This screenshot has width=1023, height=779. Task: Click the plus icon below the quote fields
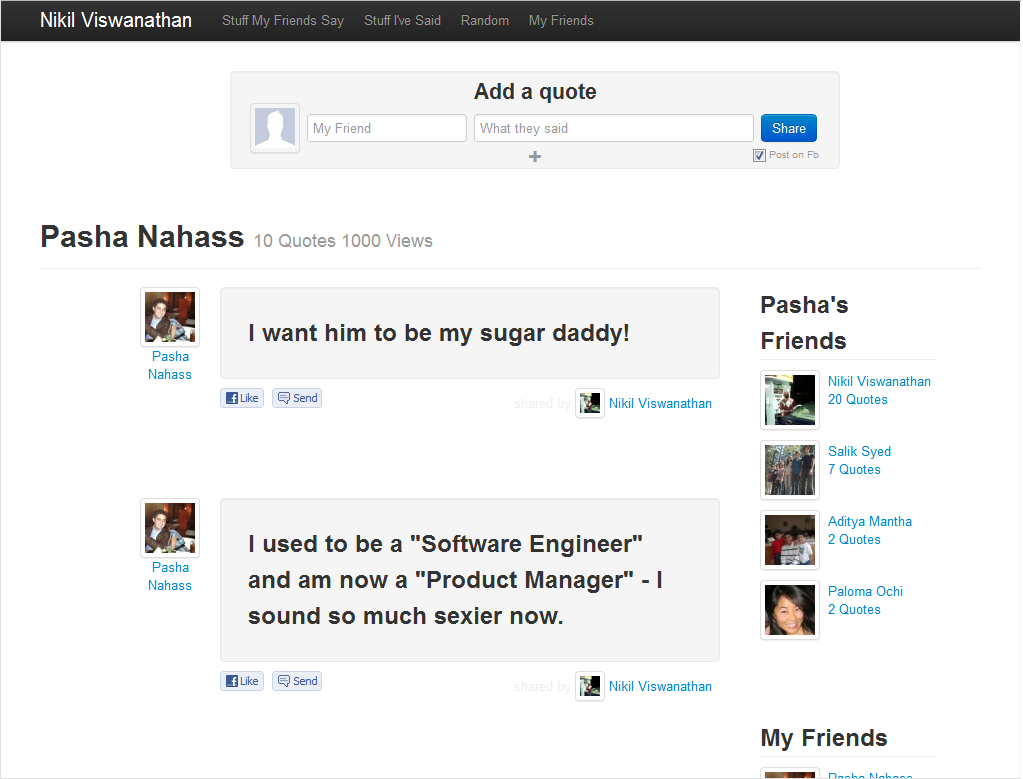(535, 157)
